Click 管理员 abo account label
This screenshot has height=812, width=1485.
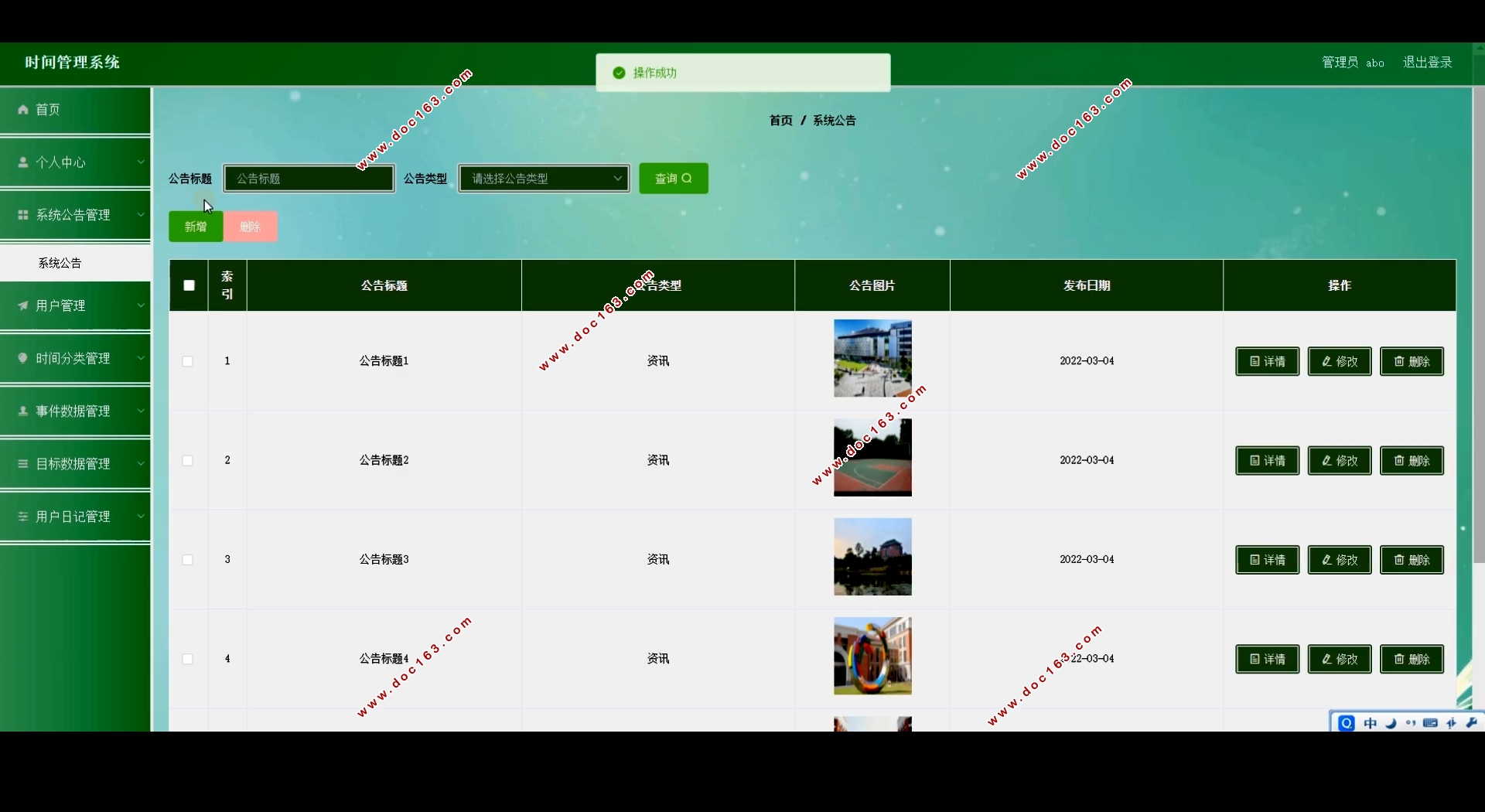tap(1353, 62)
